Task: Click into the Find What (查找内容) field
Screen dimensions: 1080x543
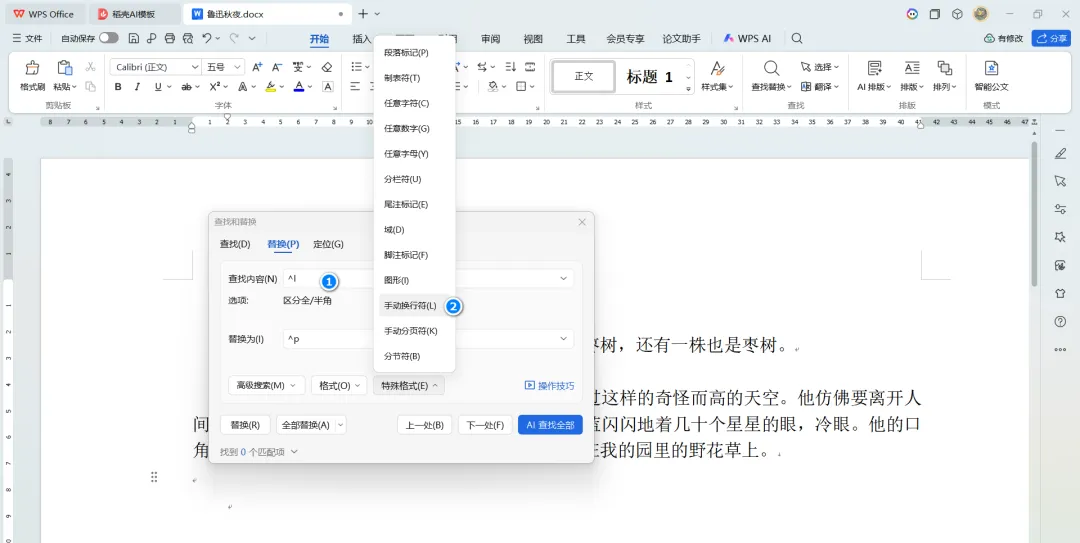Action: 428,278
